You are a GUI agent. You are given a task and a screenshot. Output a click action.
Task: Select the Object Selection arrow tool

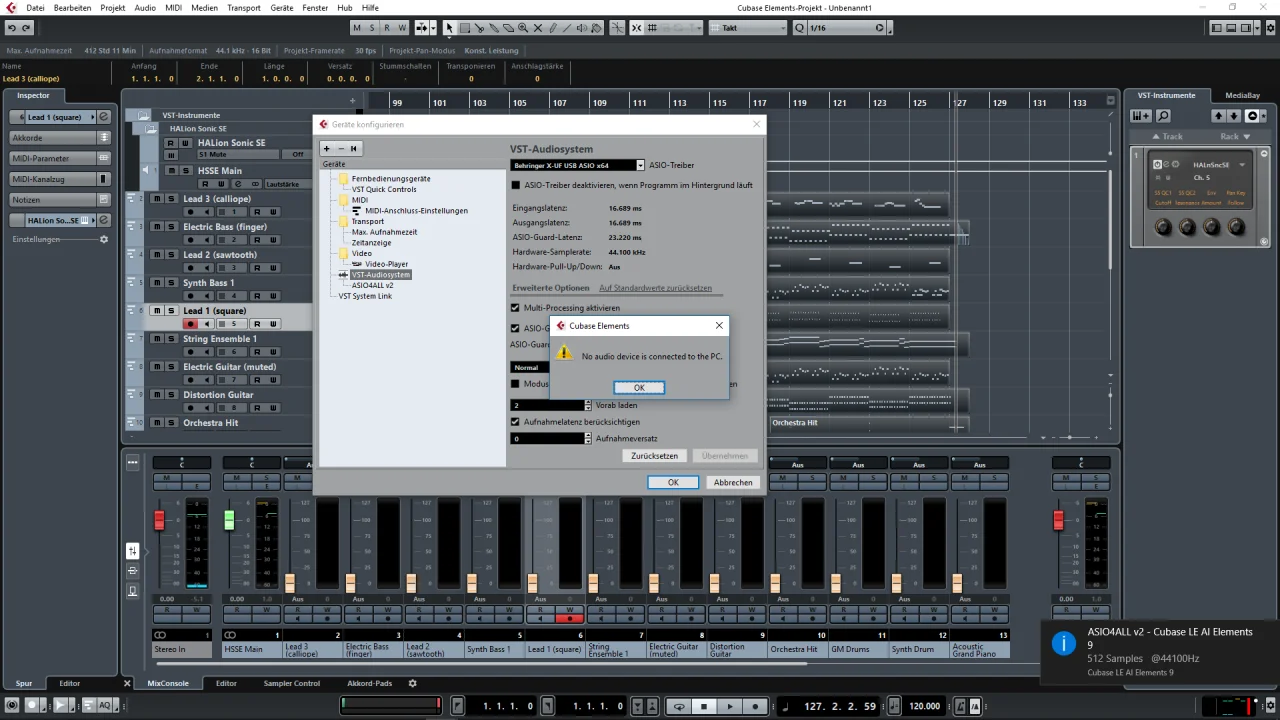[x=449, y=28]
